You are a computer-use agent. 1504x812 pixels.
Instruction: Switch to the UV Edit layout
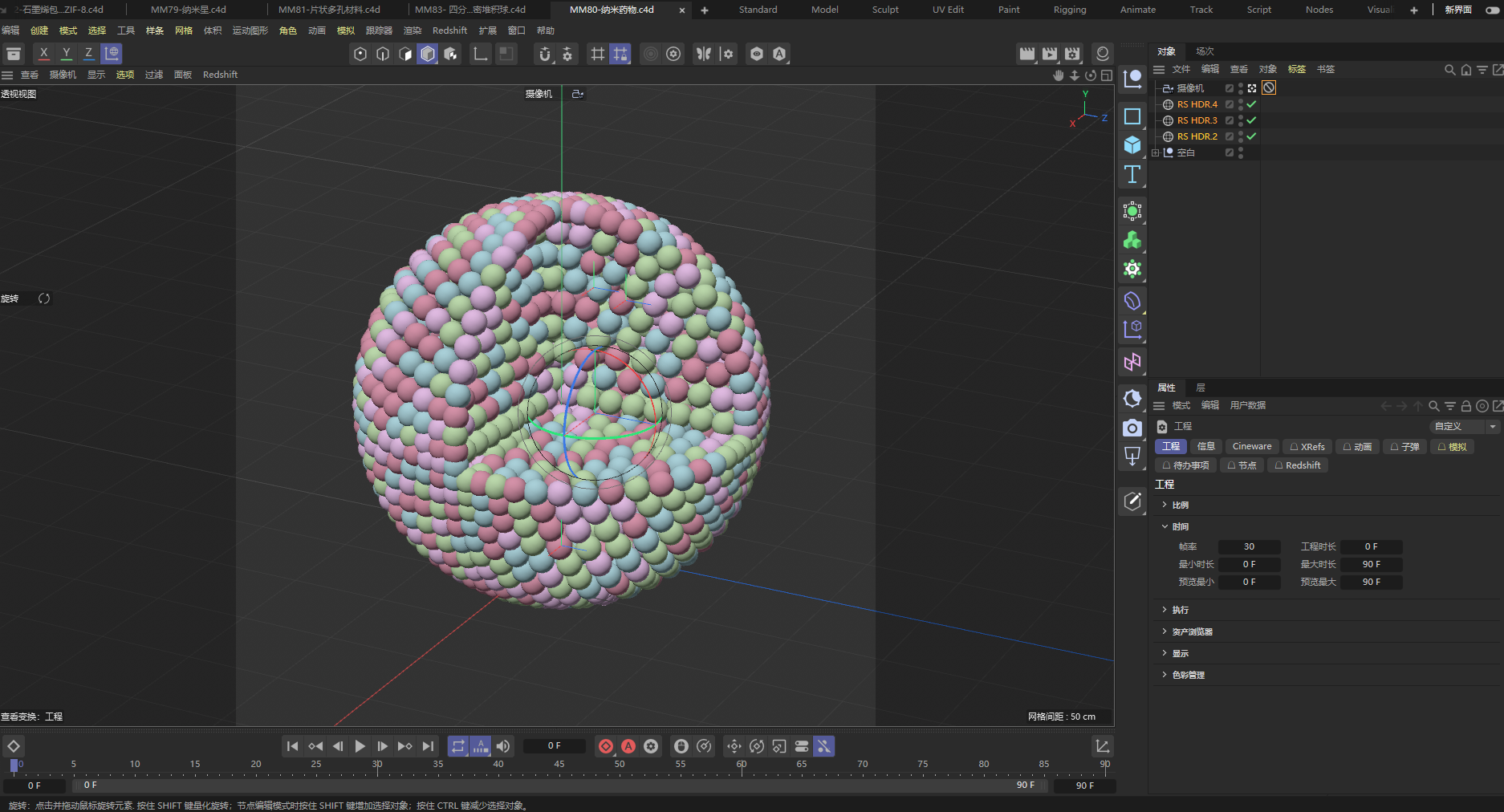click(948, 10)
